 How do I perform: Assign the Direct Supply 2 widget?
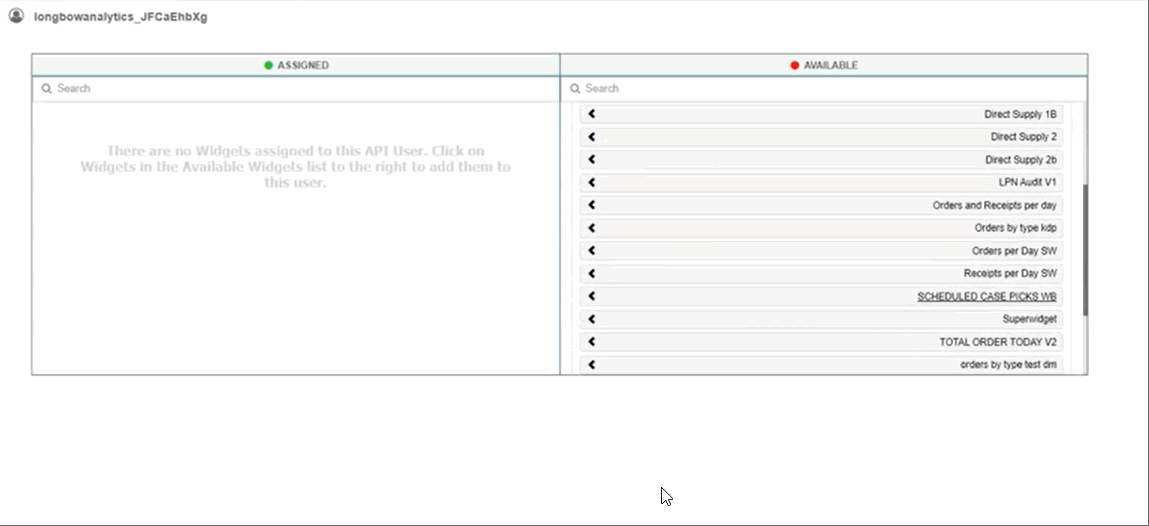click(821, 137)
